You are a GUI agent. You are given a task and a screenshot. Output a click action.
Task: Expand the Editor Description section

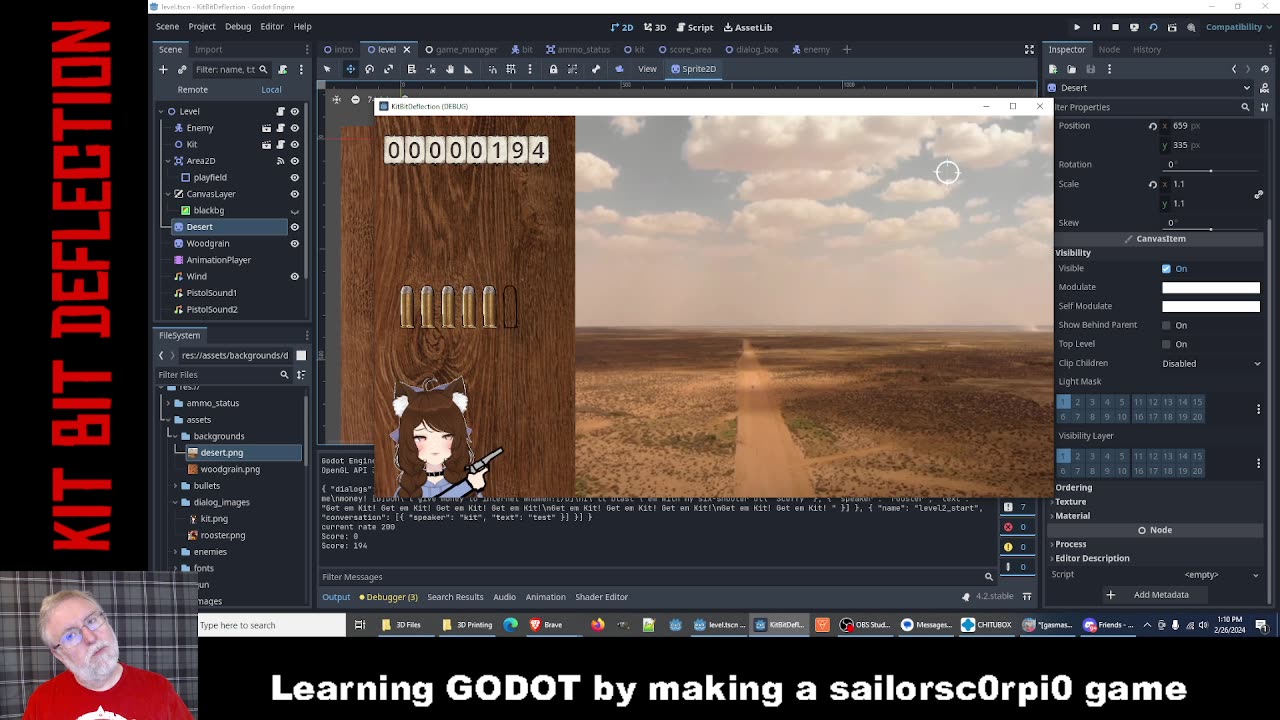pyautogui.click(x=1092, y=558)
